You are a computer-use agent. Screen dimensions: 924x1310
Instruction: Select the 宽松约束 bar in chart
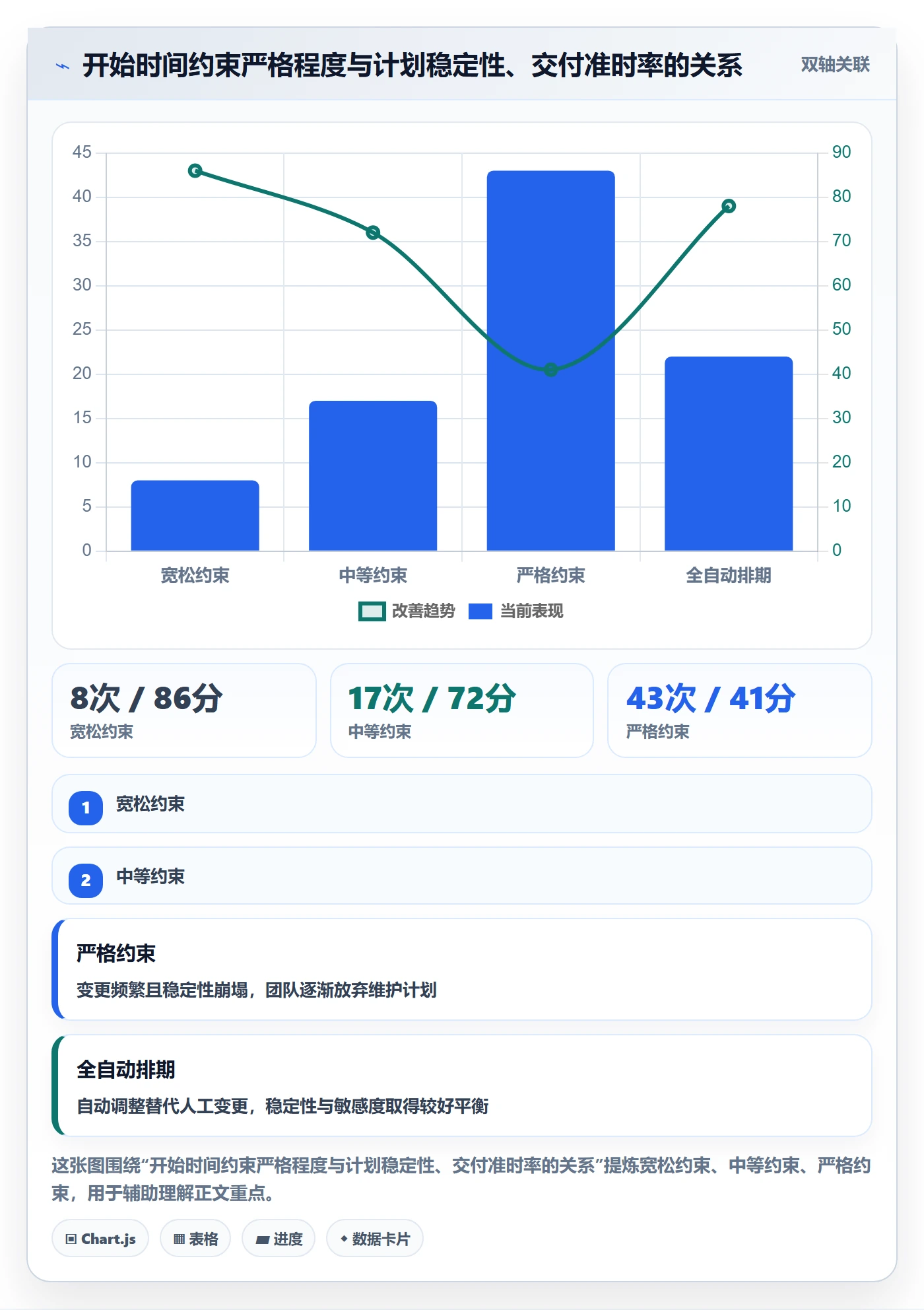point(195,516)
